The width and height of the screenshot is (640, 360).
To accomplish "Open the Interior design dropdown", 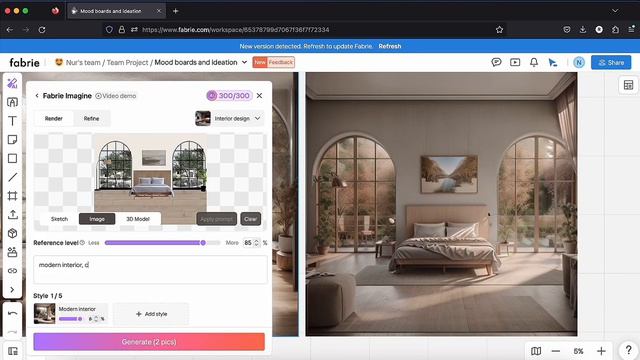I will tap(229, 118).
